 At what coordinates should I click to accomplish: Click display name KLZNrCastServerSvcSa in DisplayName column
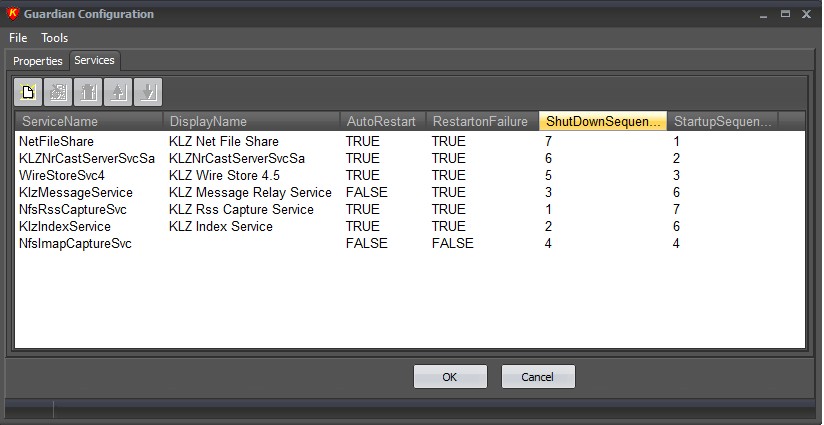click(x=237, y=159)
